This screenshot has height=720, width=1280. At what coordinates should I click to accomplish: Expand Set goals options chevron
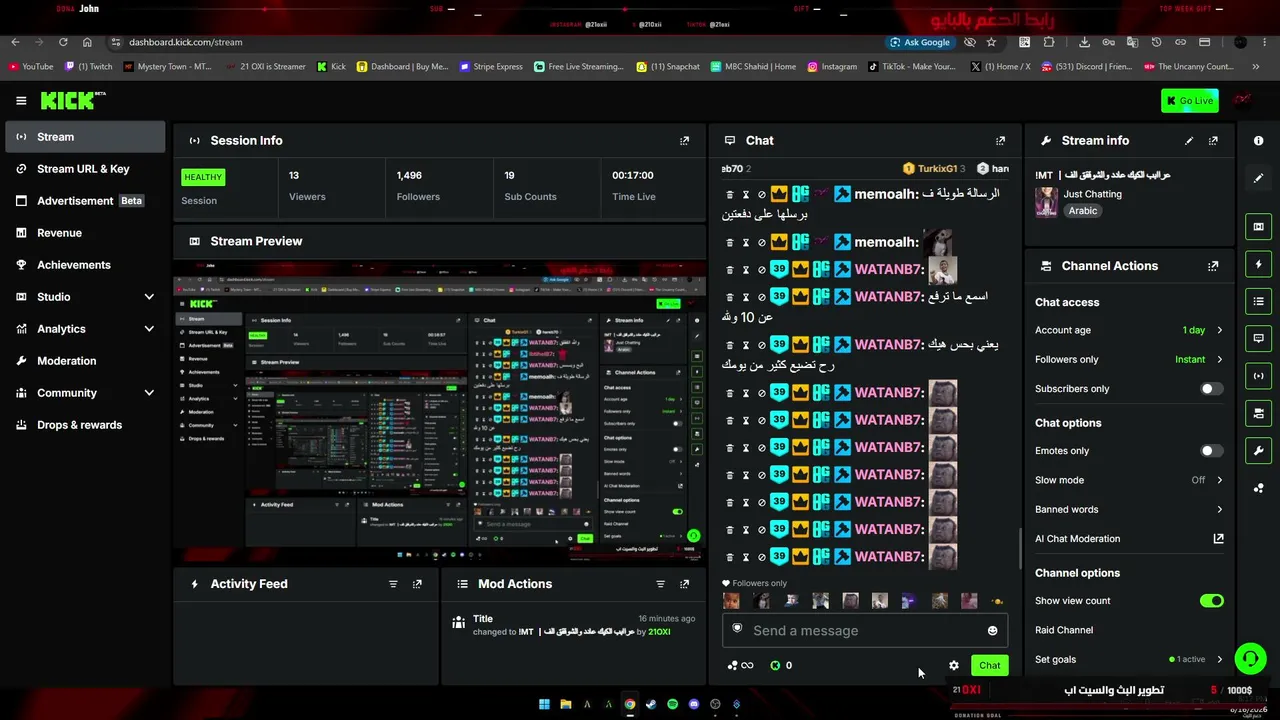[x=1219, y=660]
